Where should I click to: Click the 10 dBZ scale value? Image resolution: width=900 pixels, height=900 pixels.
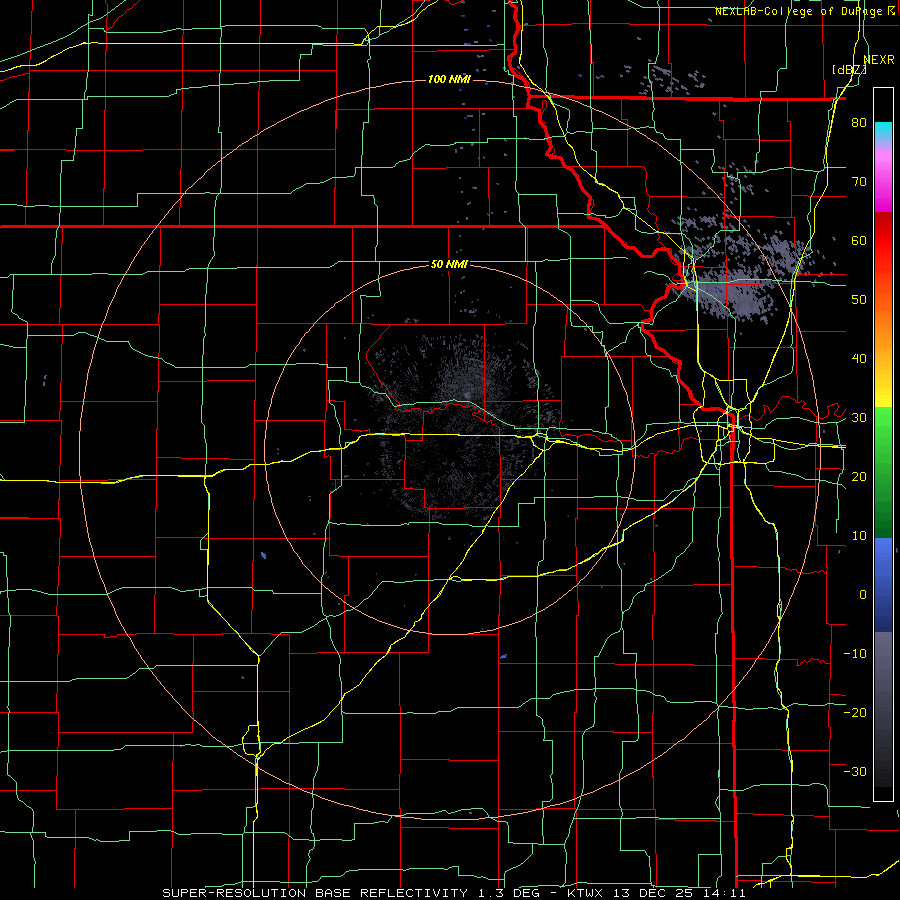859,536
